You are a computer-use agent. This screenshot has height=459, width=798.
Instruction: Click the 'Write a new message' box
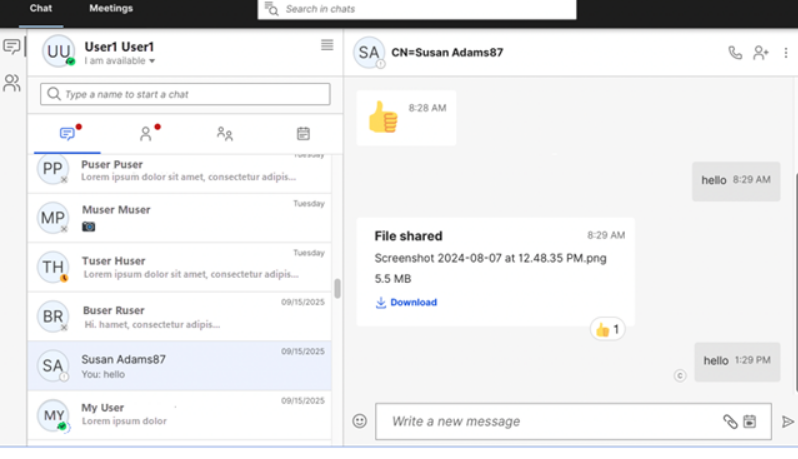point(573,421)
